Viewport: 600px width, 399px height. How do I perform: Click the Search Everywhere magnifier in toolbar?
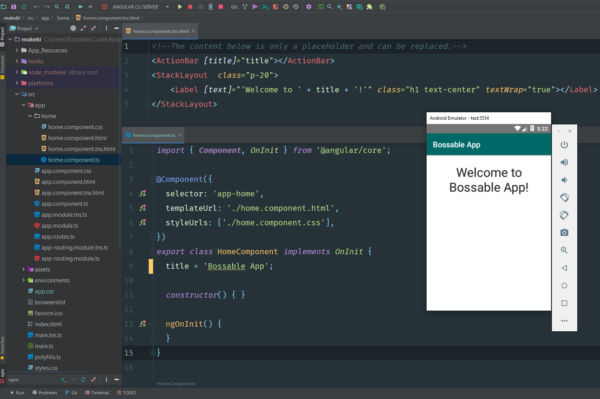329,7
